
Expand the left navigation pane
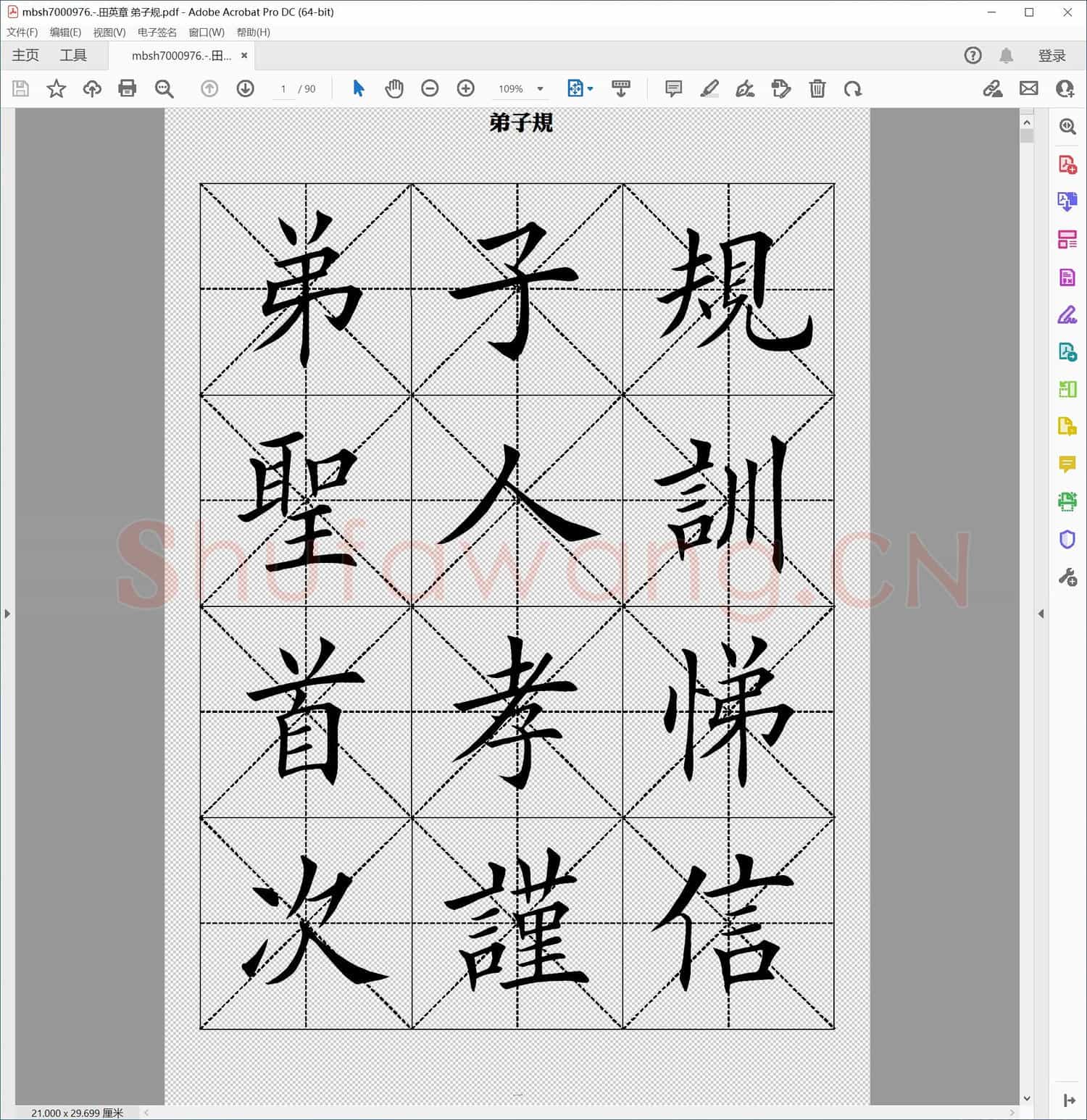coord(7,614)
